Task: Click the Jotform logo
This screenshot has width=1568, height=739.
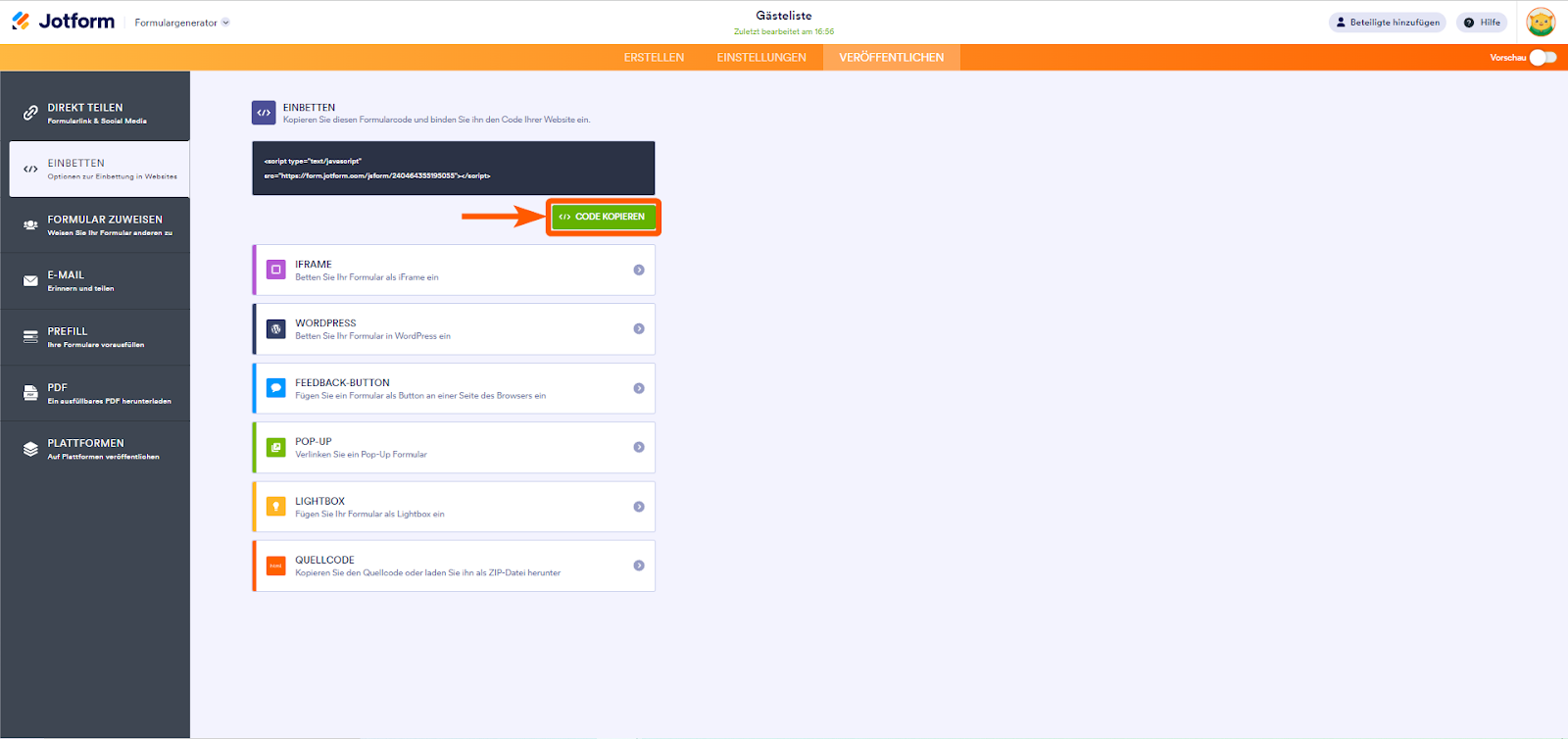Action: pos(63,22)
